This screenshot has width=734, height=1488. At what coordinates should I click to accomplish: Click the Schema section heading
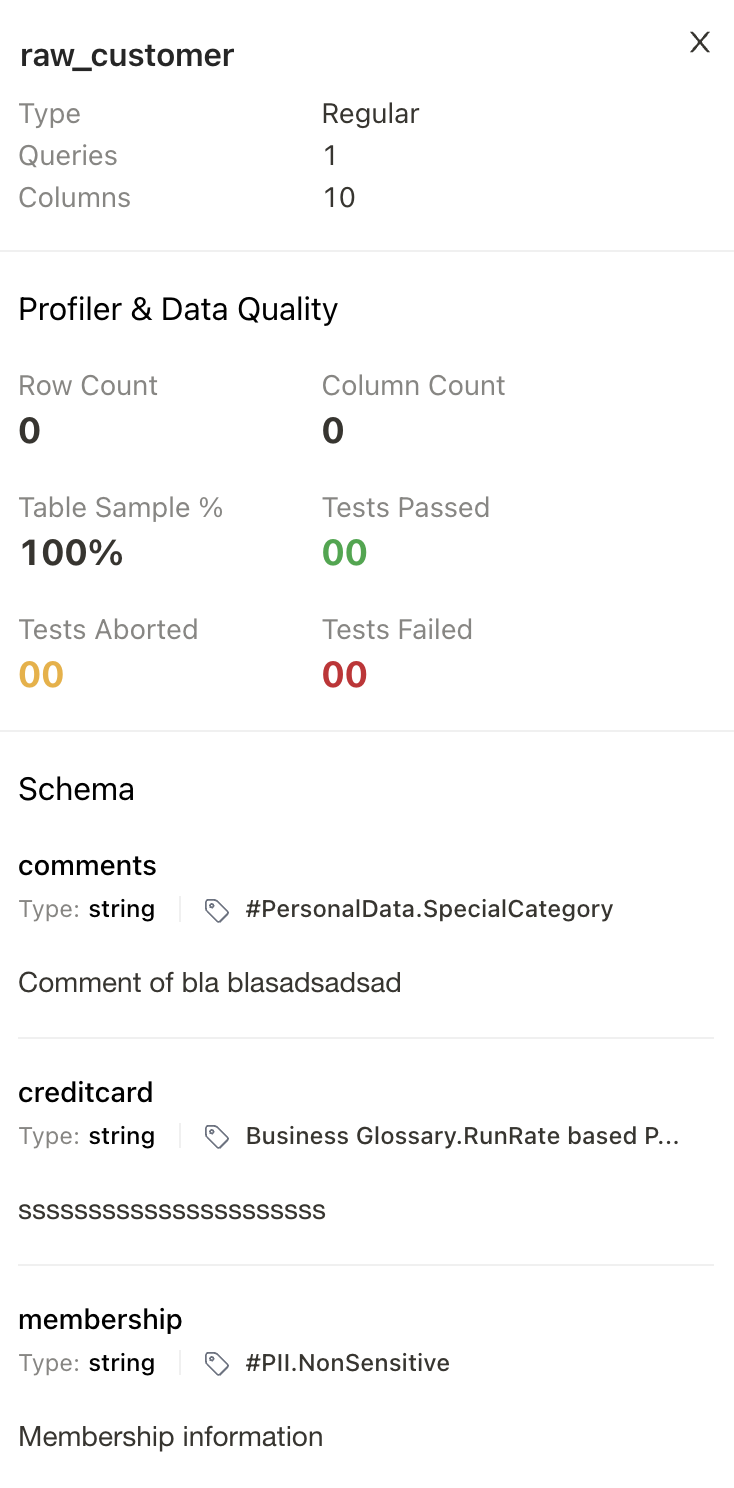tap(76, 789)
